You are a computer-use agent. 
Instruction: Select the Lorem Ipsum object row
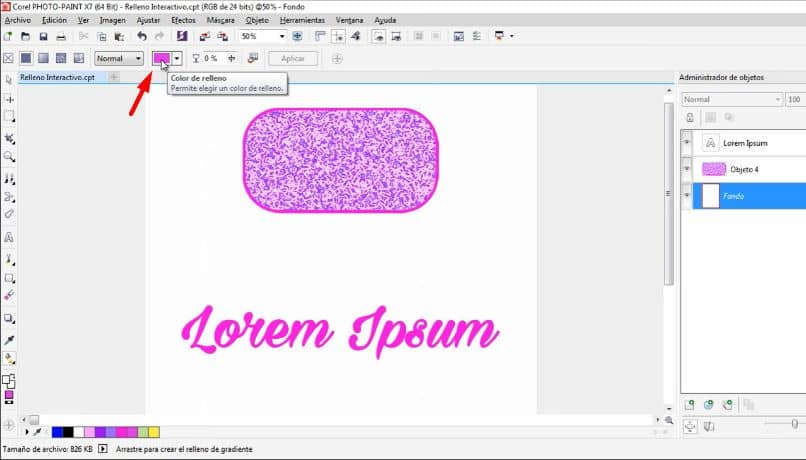tap(749, 142)
